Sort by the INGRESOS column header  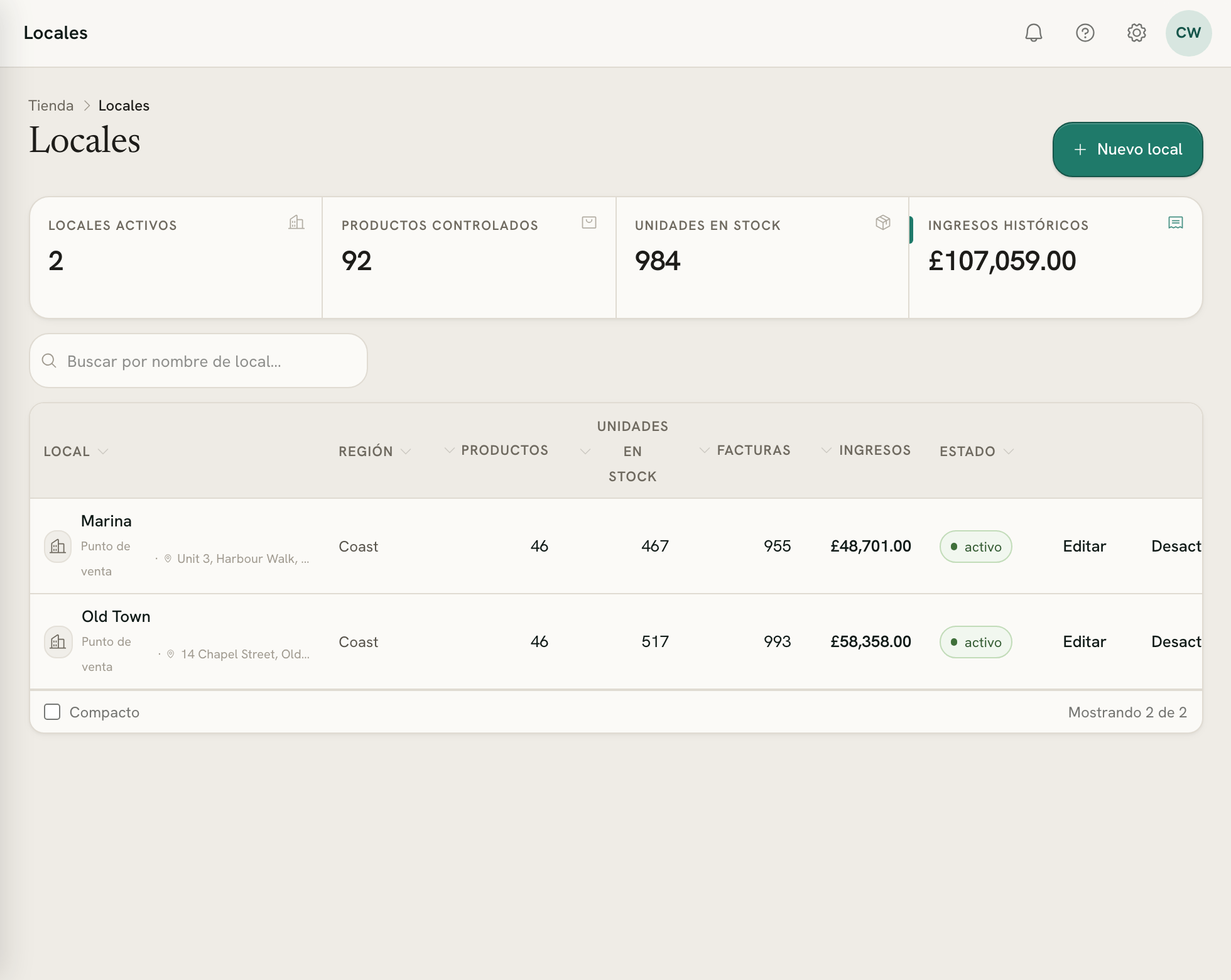(x=866, y=450)
